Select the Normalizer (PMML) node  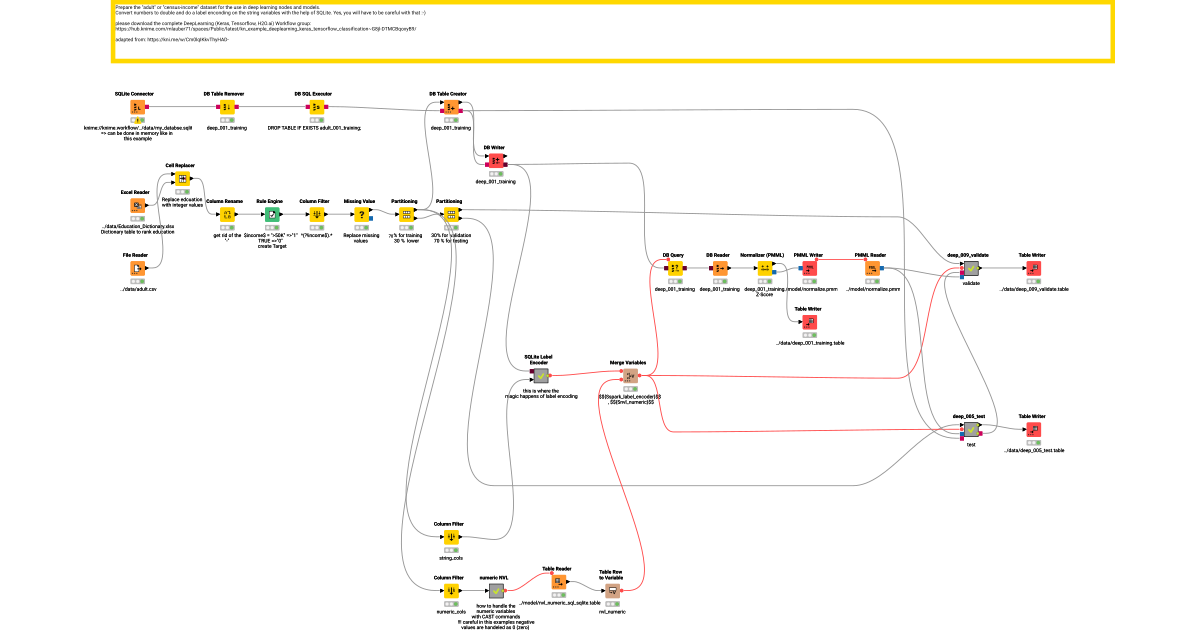[x=765, y=268]
